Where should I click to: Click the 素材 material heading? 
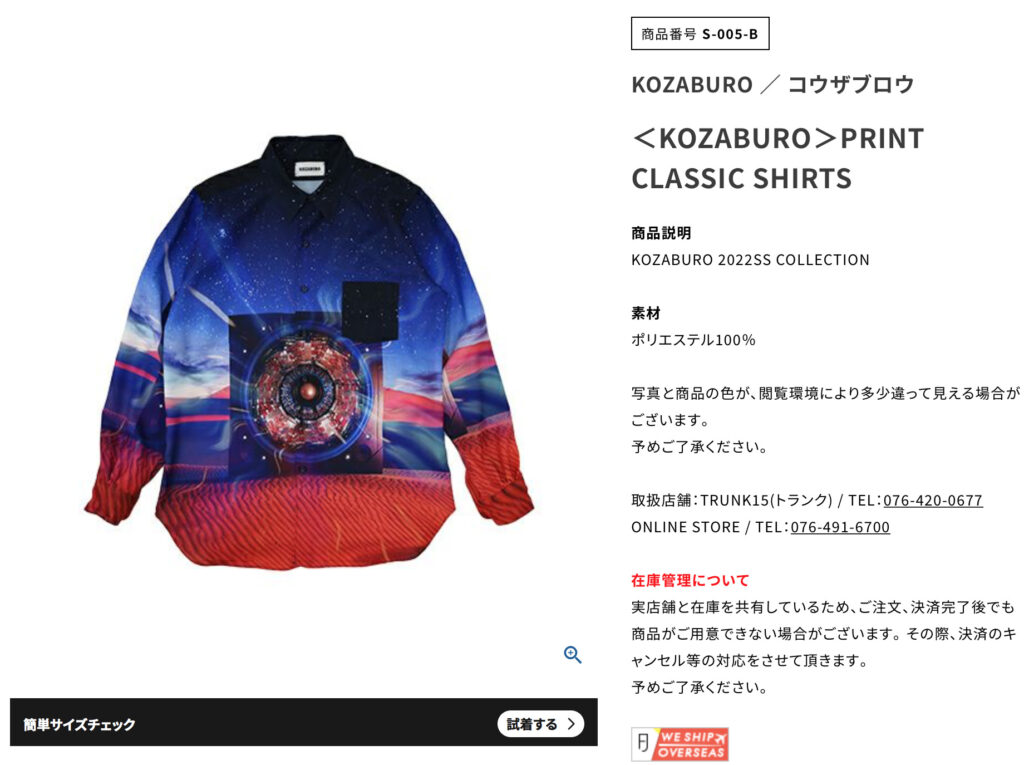[x=646, y=313]
